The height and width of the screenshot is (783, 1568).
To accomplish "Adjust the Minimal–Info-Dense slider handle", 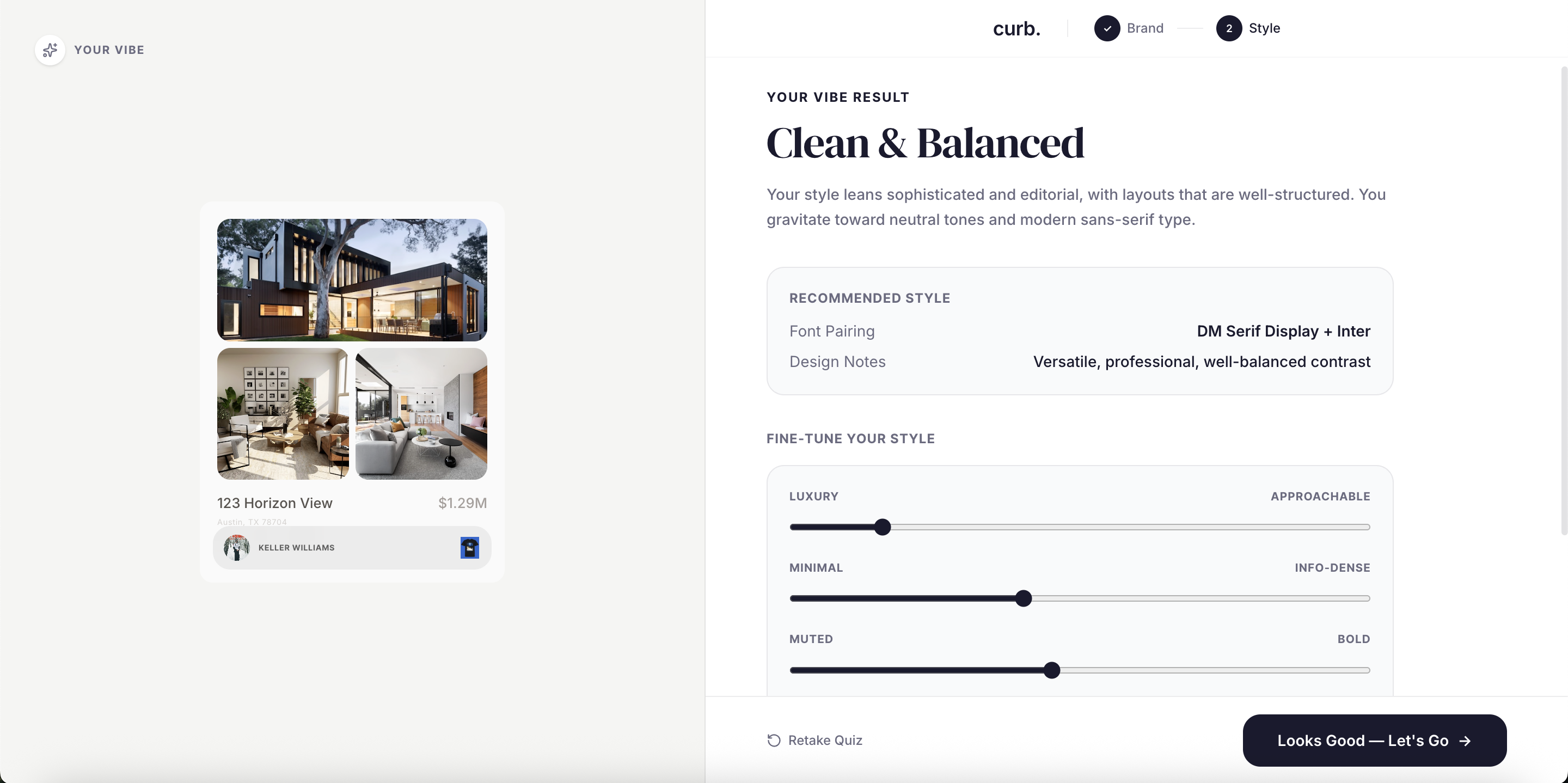I will coord(1023,598).
